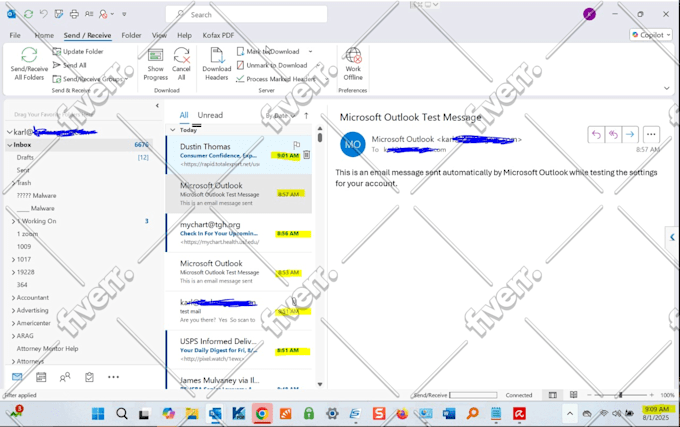Open the Help tab
This screenshot has width=680, height=427.
click(x=184, y=35)
